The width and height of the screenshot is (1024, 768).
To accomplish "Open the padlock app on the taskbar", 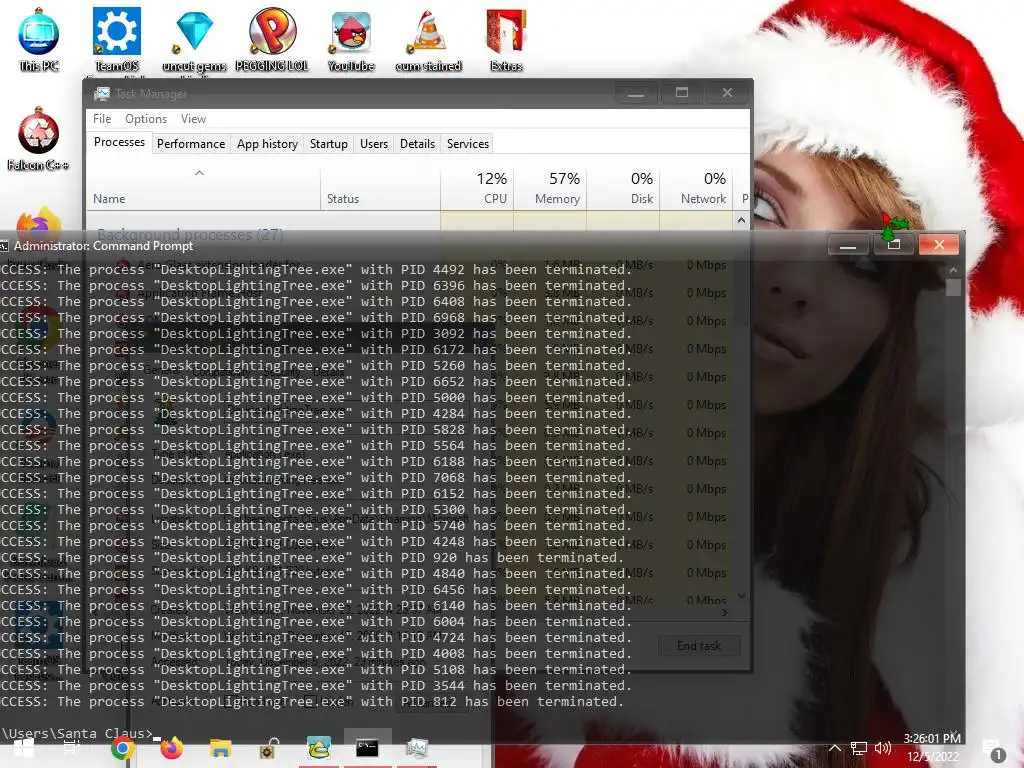I will [269, 748].
